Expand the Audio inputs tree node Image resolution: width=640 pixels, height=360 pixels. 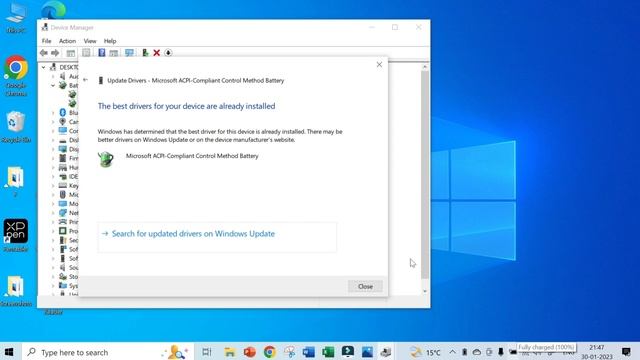click(x=53, y=76)
